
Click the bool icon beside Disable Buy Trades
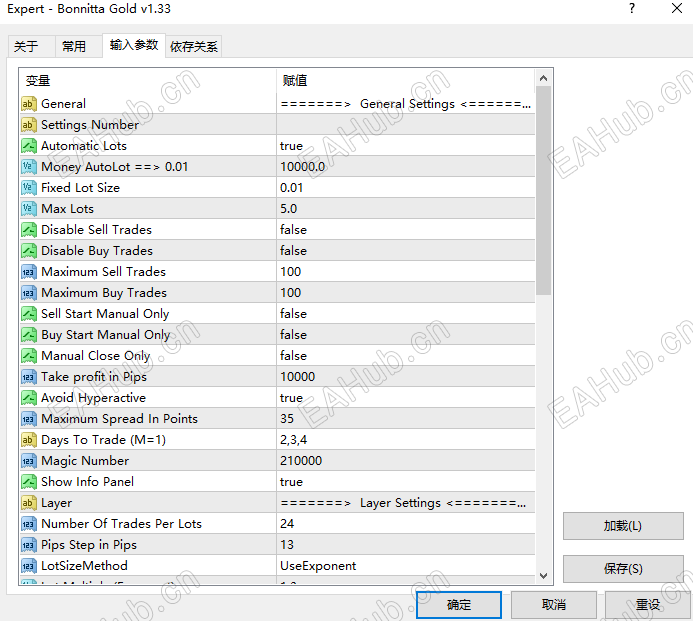coord(29,251)
